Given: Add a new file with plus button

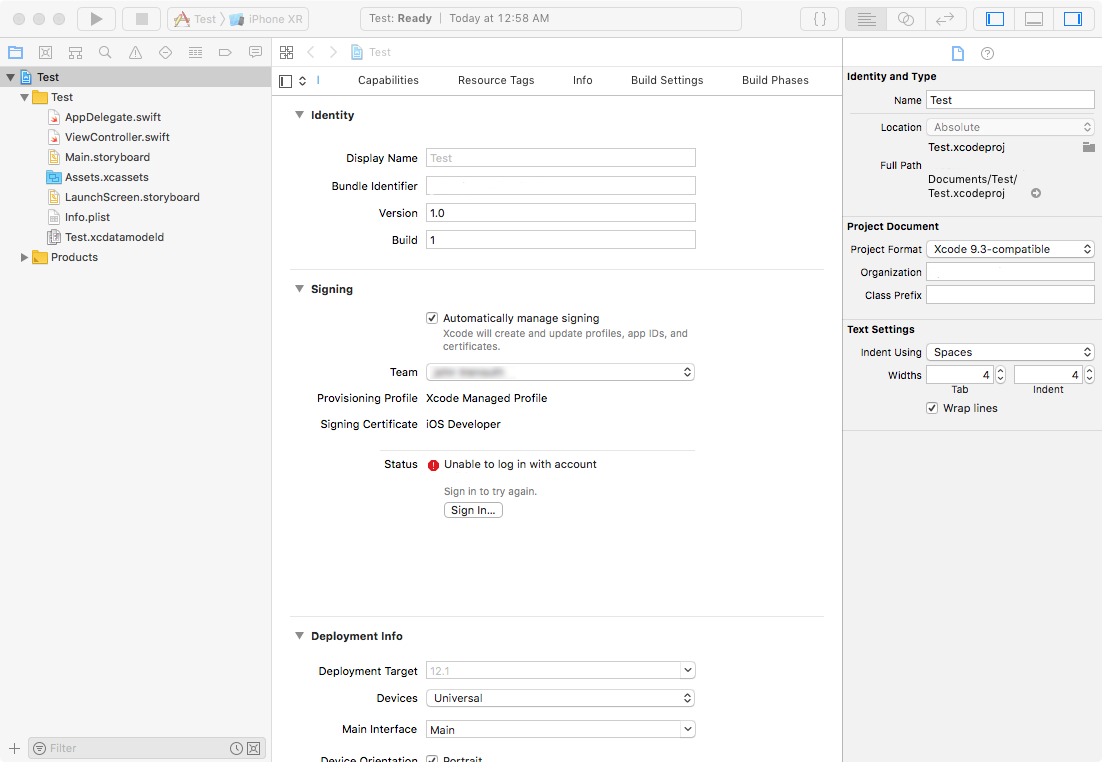Looking at the screenshot, I should coord(14,749).
